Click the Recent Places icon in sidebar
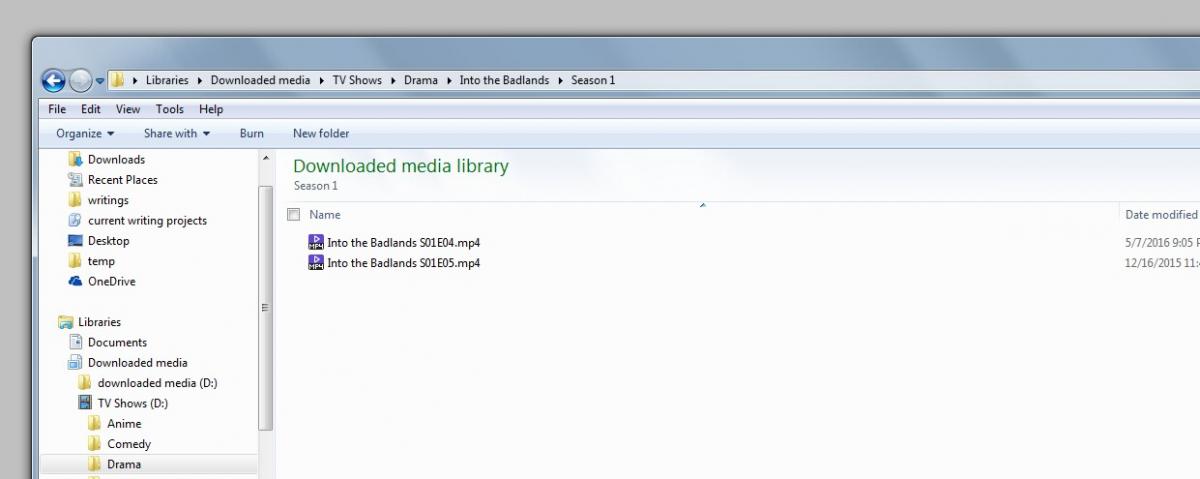Viewport: 1200px width, 479px height. point(75,179)
